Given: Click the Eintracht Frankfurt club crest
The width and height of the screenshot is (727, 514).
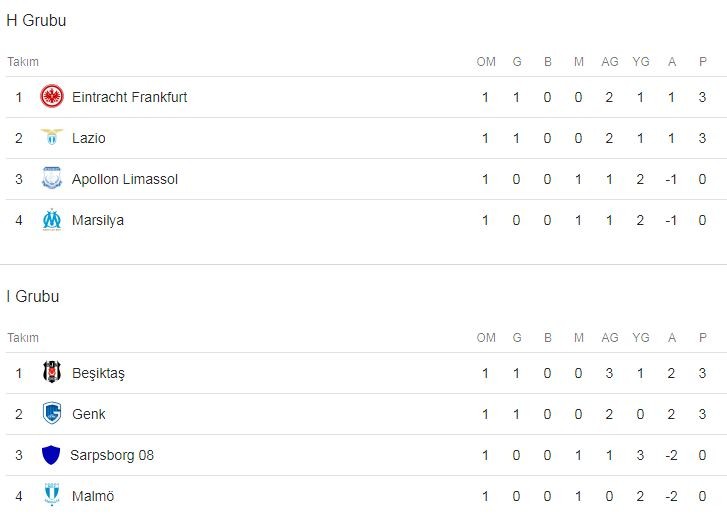Looking at the screenshot, I should [x=52, y=97].
